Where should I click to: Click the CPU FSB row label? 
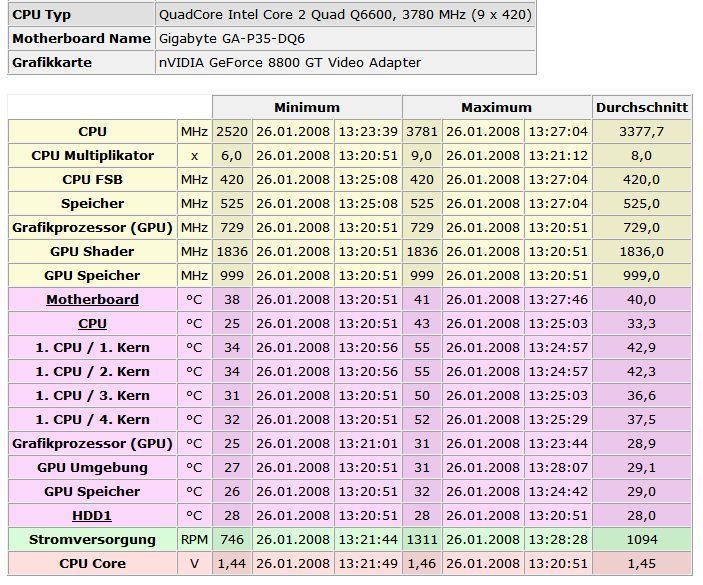[92, 180]
